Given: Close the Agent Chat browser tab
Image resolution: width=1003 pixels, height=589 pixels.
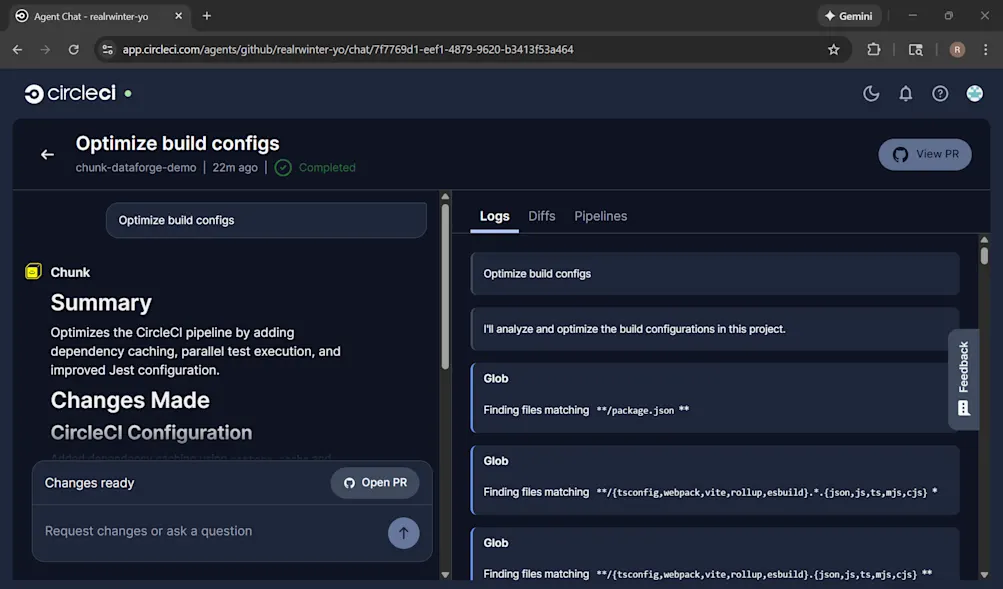Looking at the screenshot, I should click(x=178, y=16).
